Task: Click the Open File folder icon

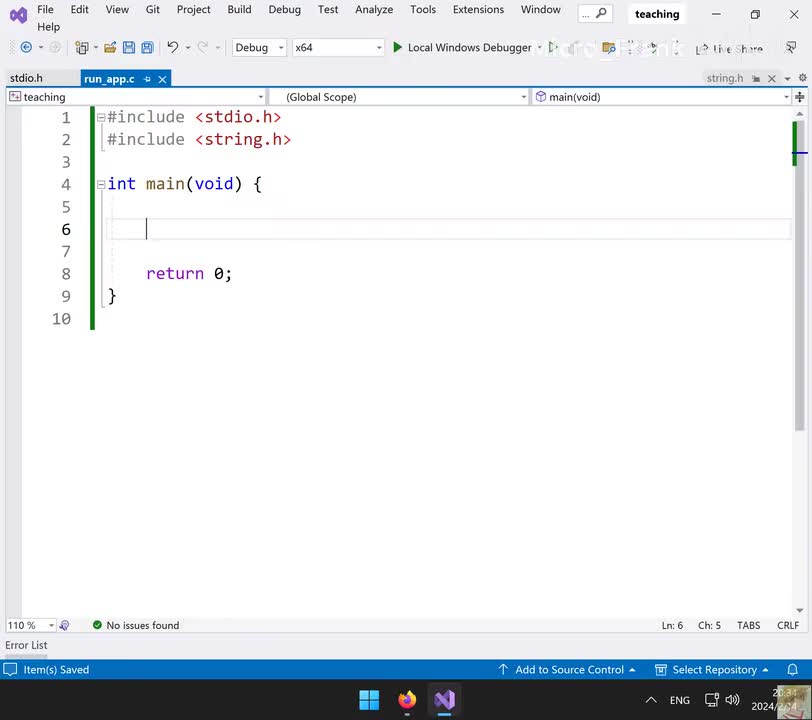Action: [x=110, y=48]
